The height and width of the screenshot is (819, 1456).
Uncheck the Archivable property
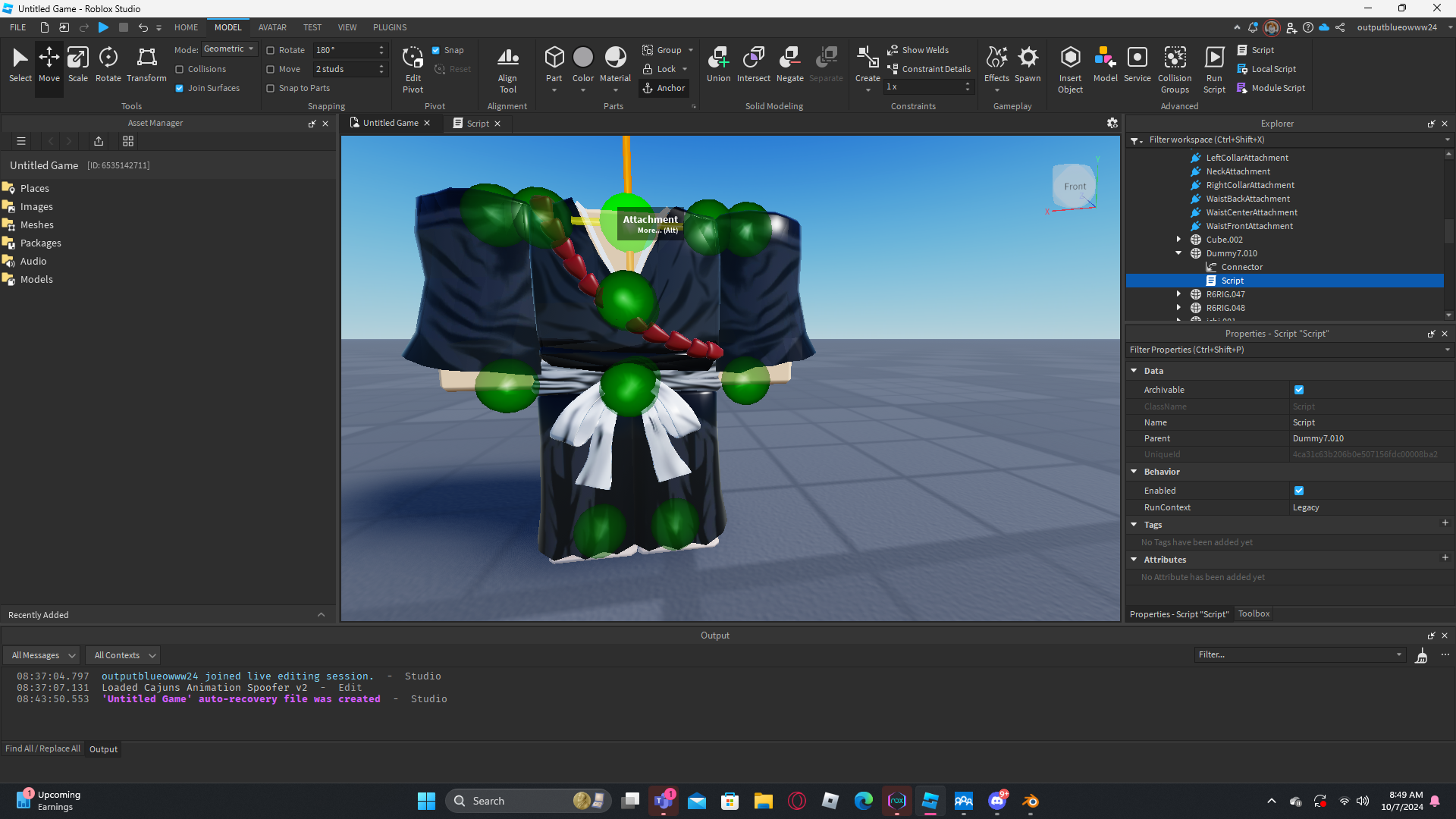(x=1299, y=390)
